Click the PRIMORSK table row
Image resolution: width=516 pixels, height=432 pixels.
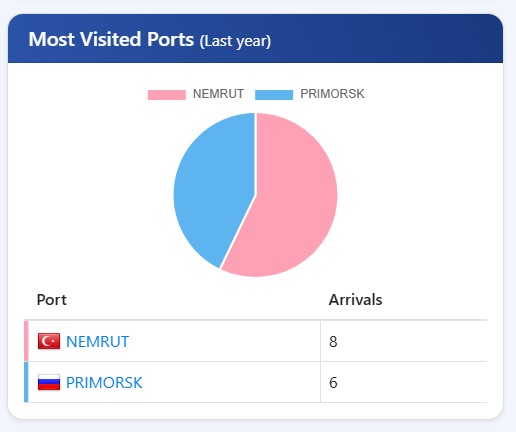[x=255, y=382]
